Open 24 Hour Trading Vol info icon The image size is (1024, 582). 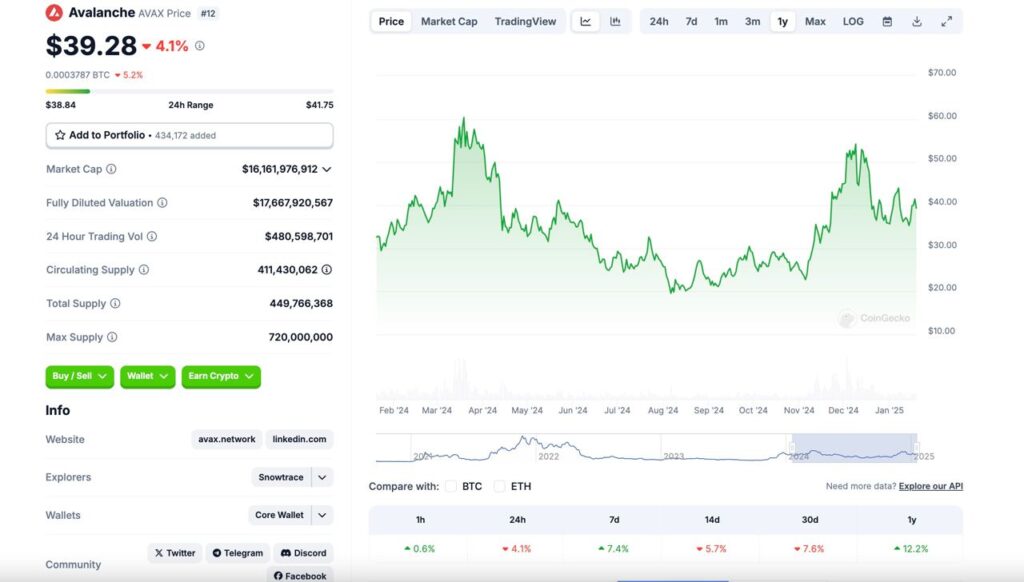(152, 236)
